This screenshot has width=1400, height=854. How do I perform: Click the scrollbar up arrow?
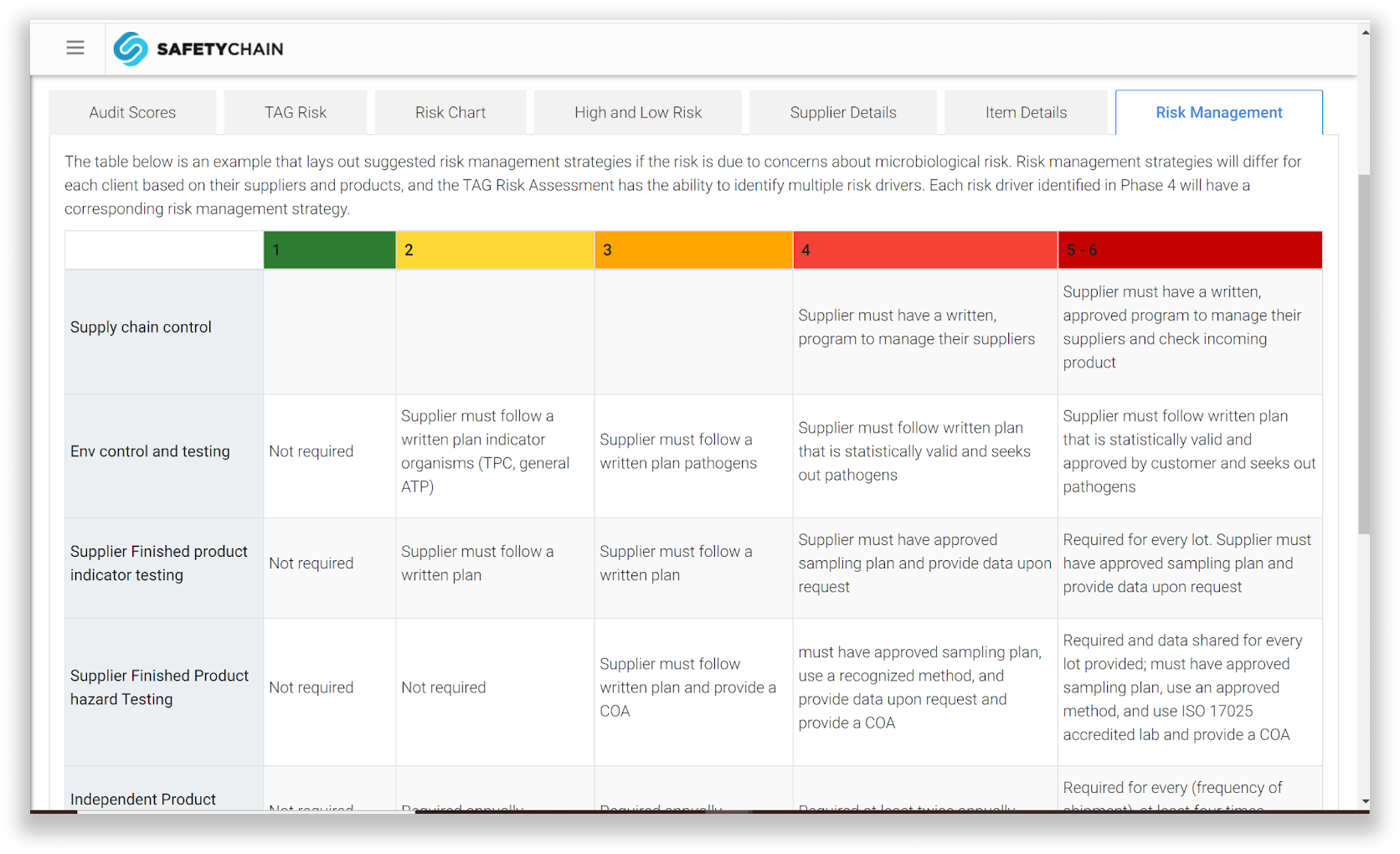coord(1365,33)
